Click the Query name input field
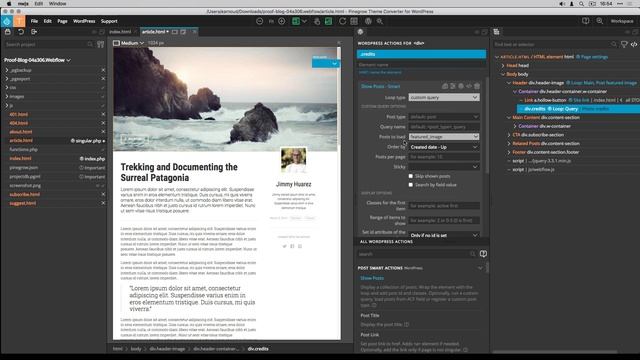 444,127
